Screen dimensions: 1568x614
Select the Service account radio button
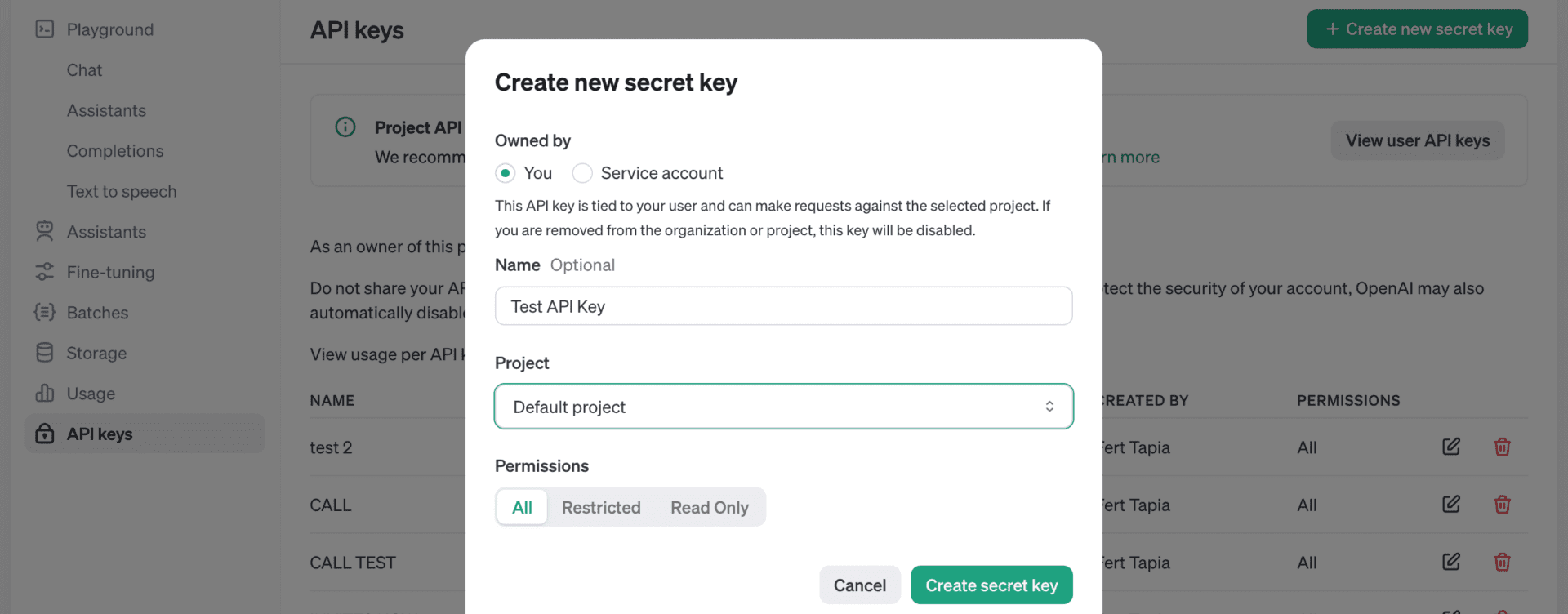tap(582, 173)
